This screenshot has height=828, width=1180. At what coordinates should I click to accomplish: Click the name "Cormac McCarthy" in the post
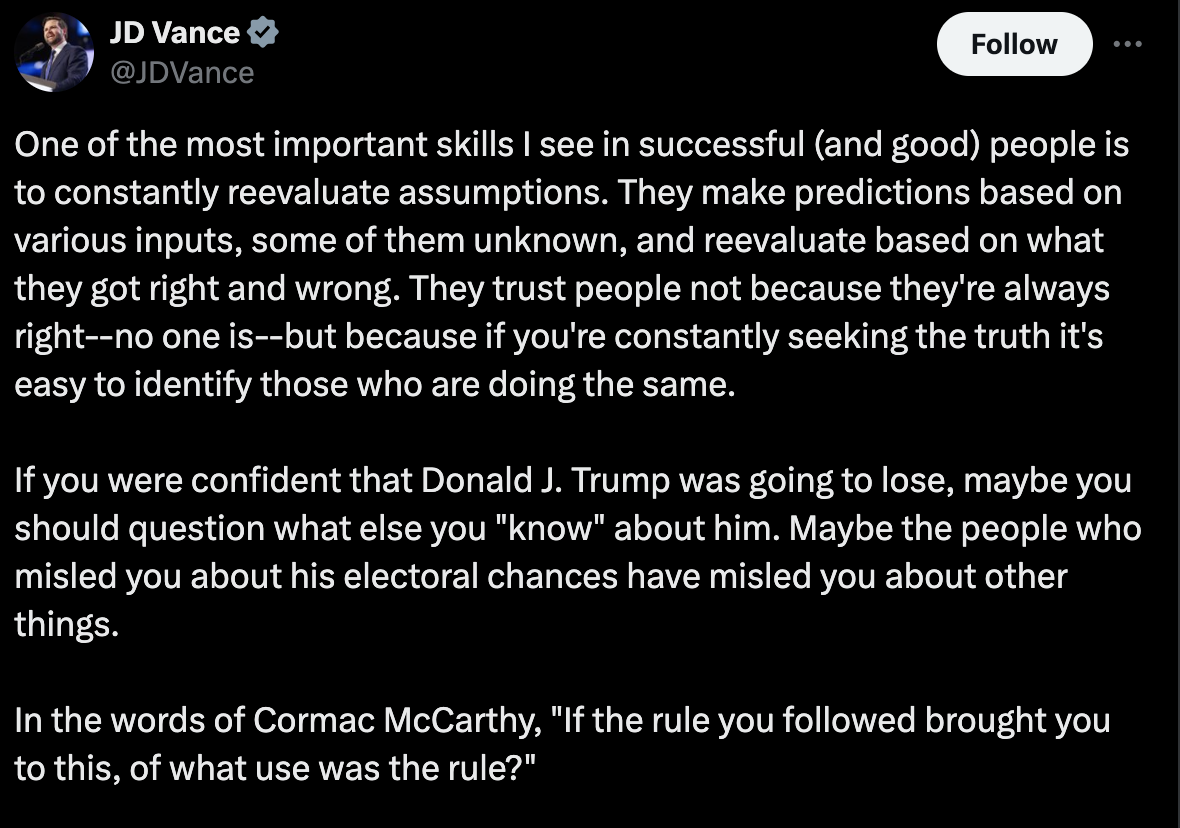(397, 720)
